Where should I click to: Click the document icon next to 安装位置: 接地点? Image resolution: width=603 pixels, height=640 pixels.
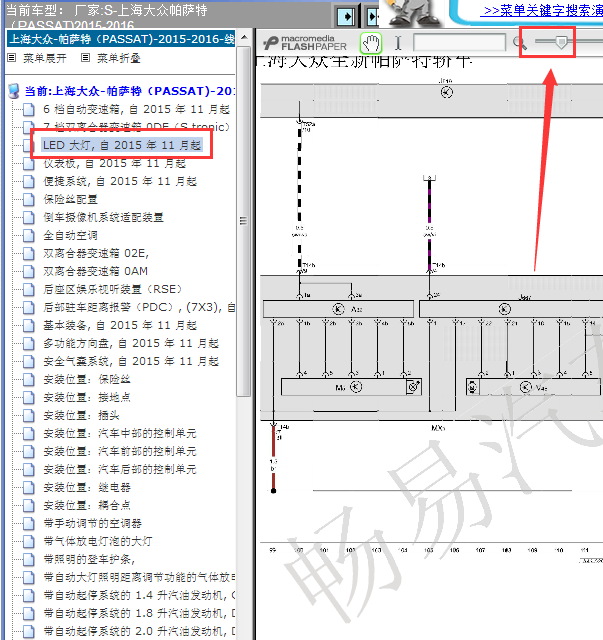[29, 397]
